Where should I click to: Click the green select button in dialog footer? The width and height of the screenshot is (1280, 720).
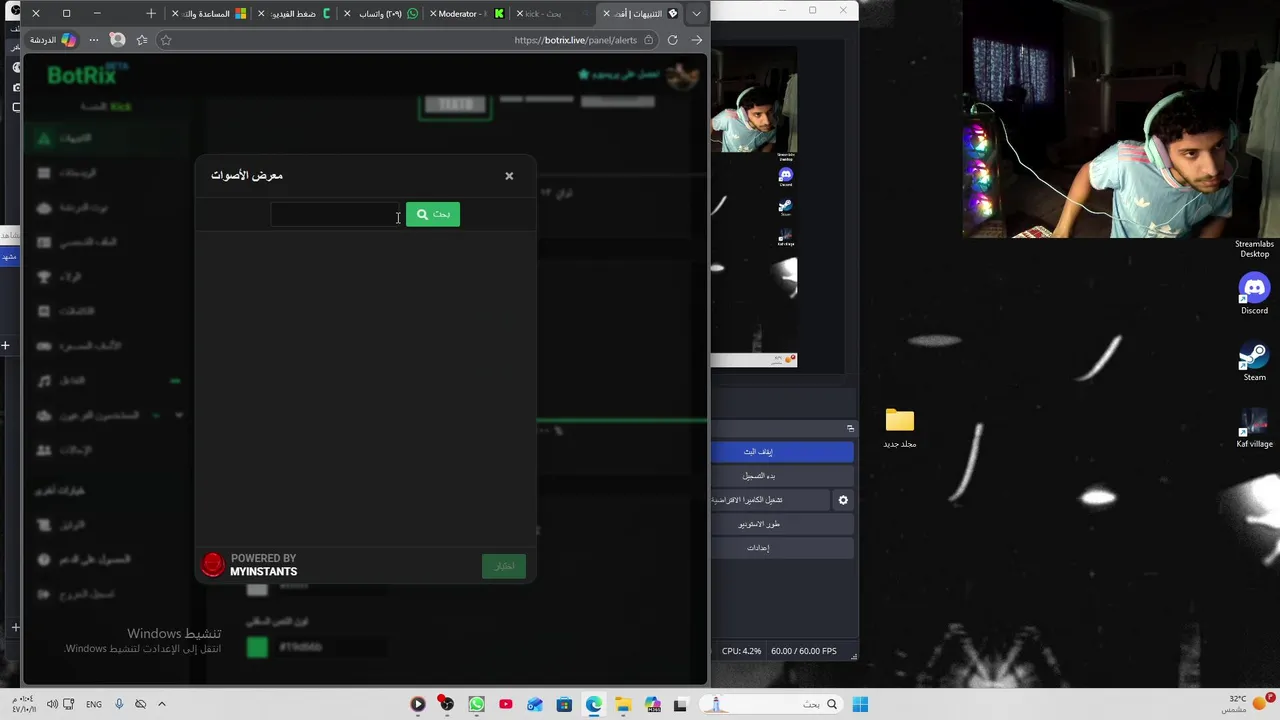click(x=504, y=566)
